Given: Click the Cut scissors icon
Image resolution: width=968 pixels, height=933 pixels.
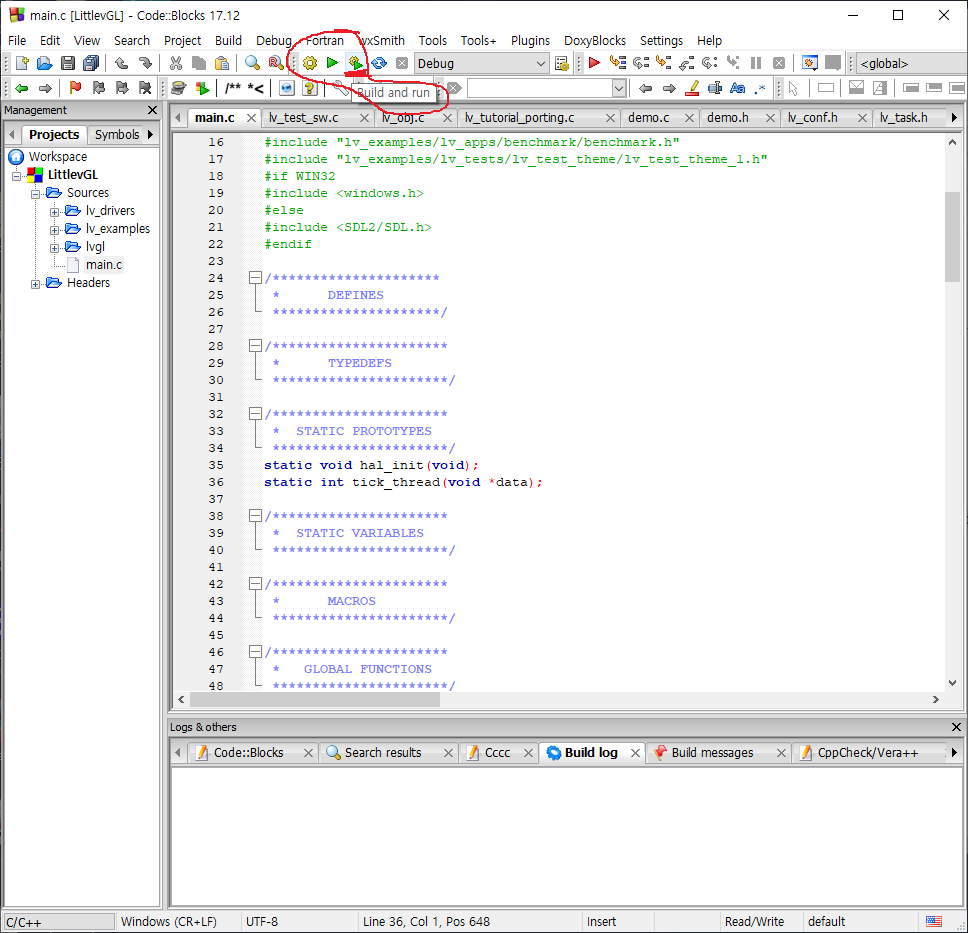Looking at the screenshot, I should (x=176, y=63).
